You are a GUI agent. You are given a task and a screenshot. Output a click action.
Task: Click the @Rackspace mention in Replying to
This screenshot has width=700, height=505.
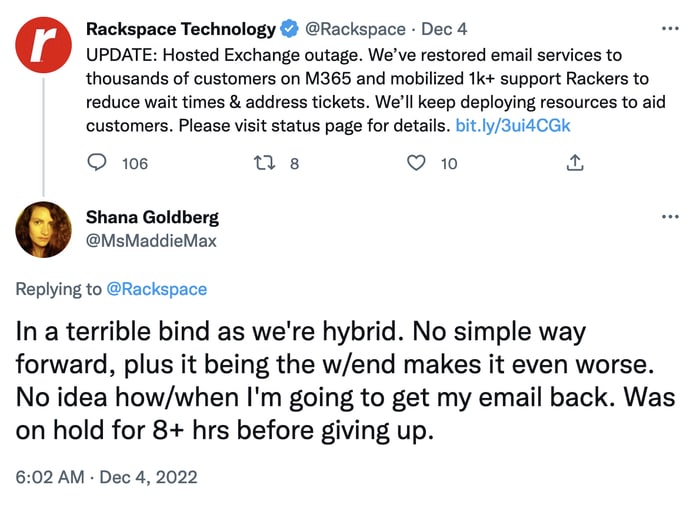pyautogui.click(x=157, y=289)
